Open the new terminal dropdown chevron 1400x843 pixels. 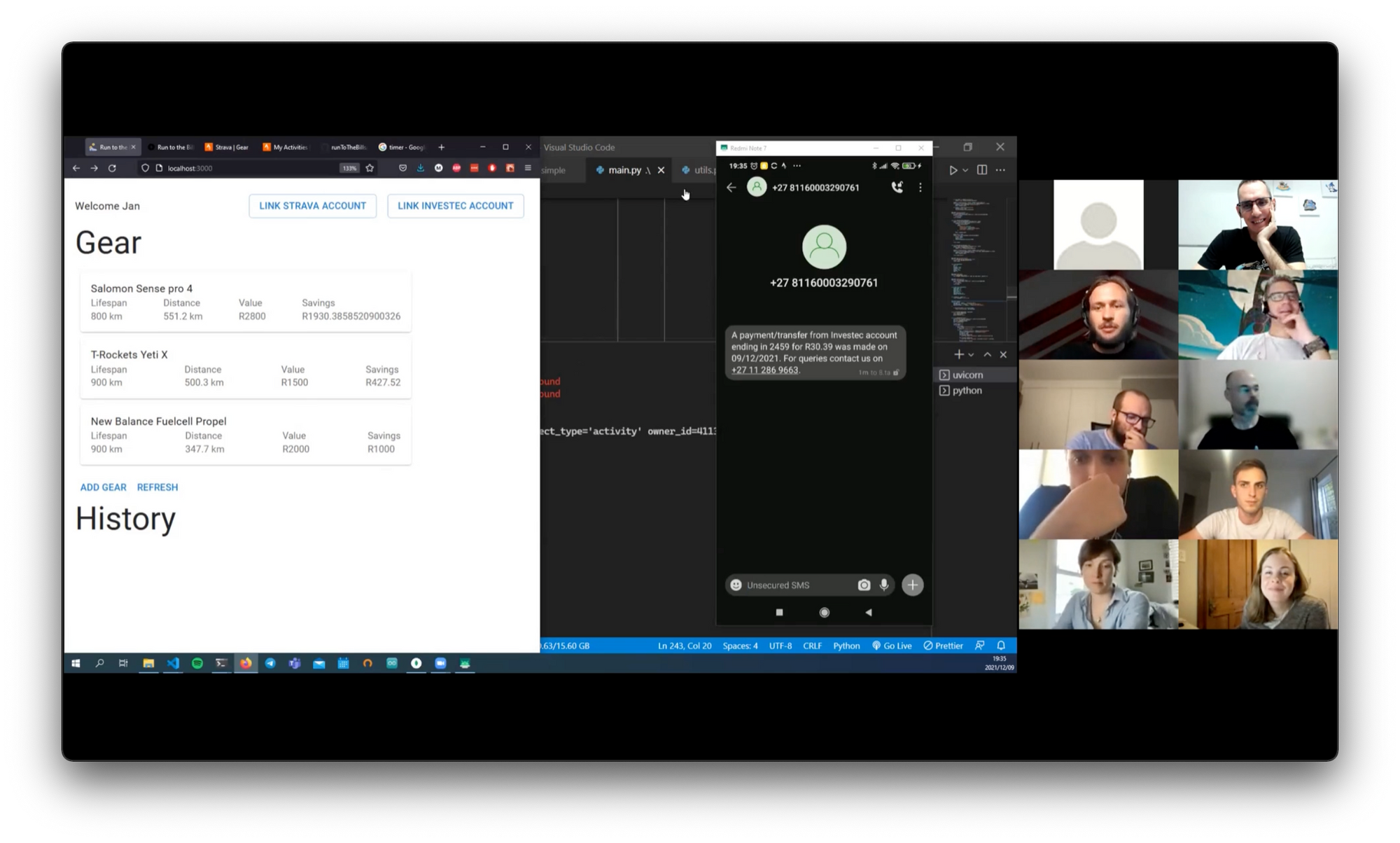(x=971, y=354)
